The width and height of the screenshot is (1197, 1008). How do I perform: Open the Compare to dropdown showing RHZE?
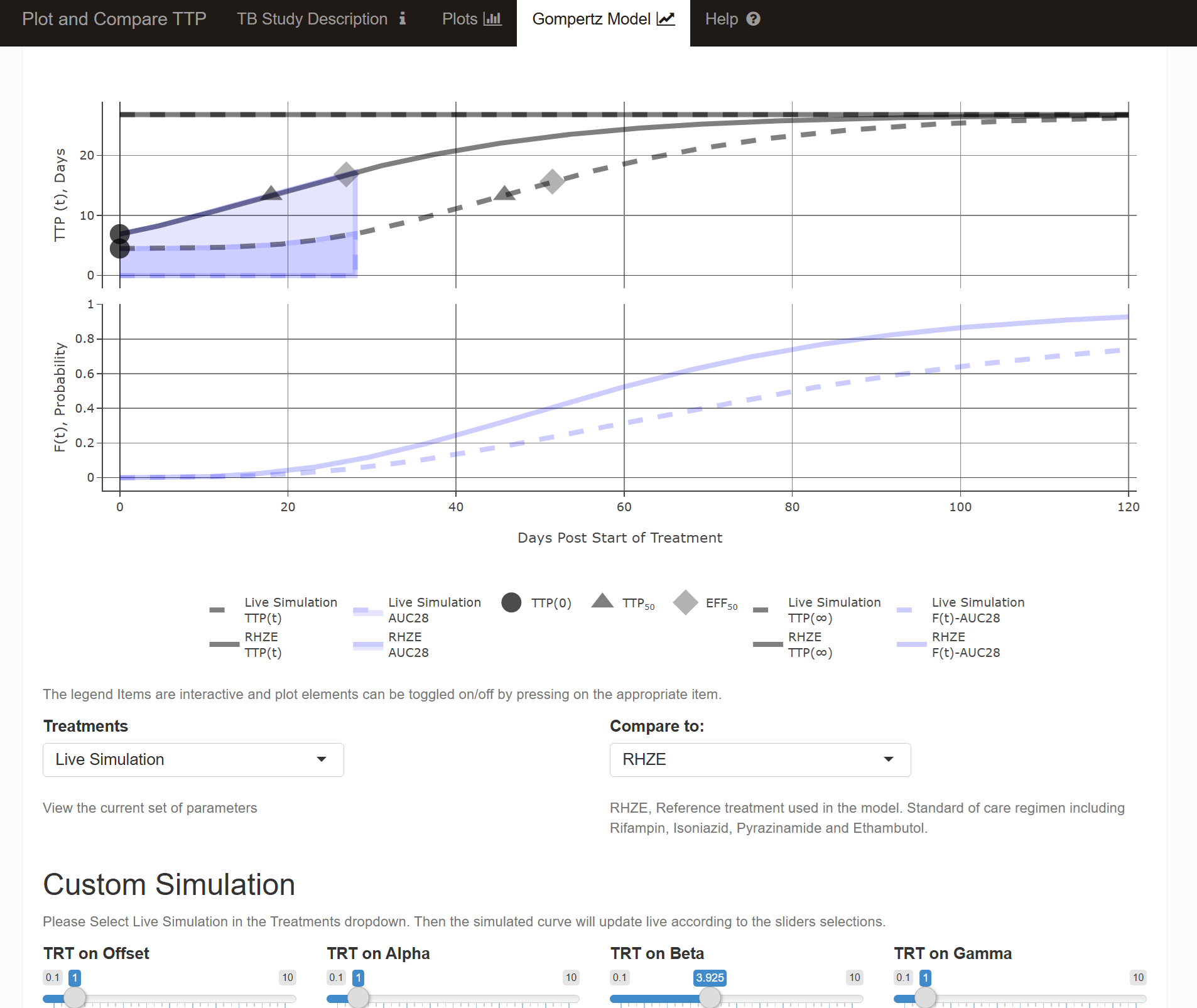click(759, 760)
